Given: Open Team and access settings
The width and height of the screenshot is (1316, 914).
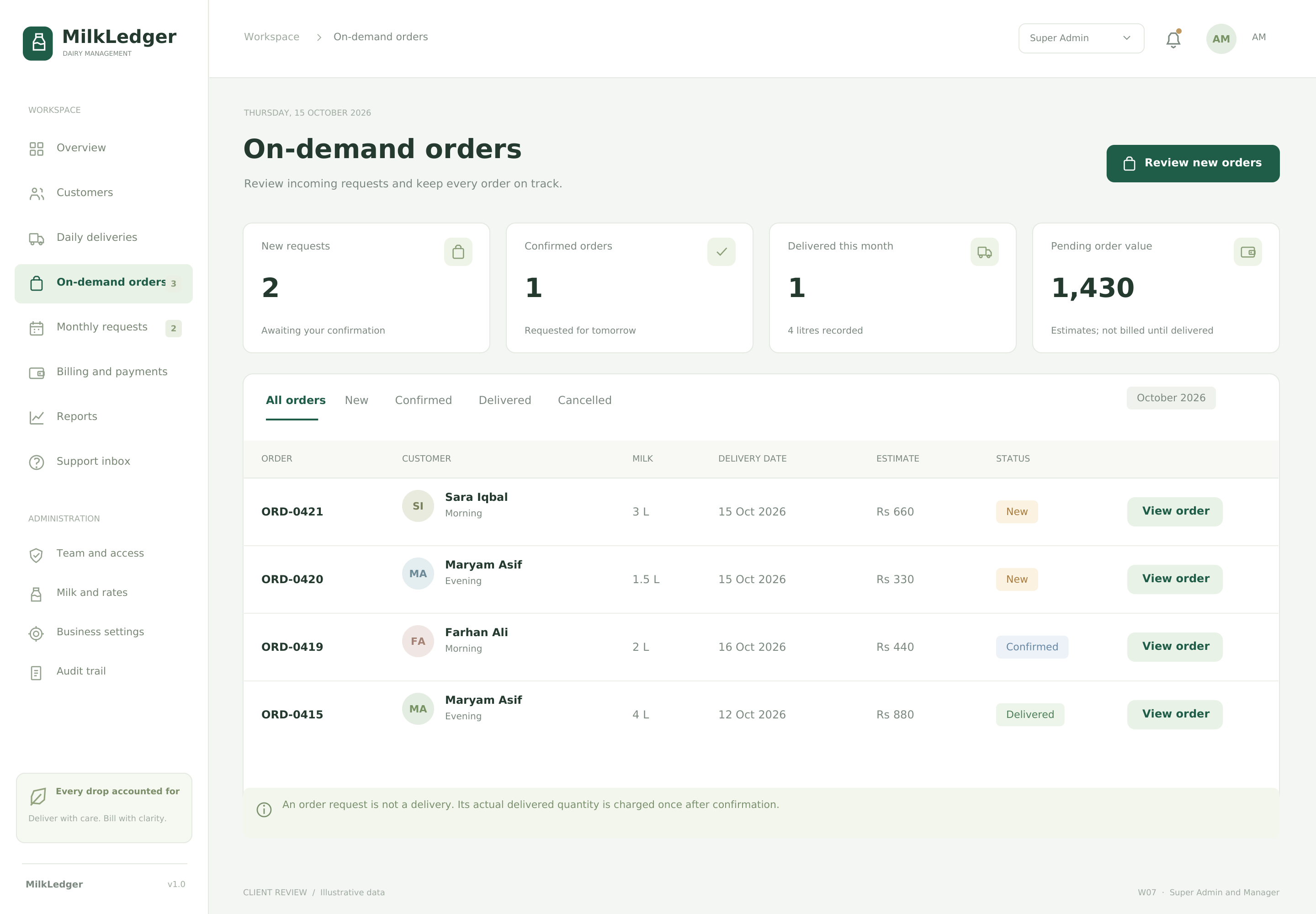Looking at the screenshot, I should pyautogui.click(x=104, y=554).
